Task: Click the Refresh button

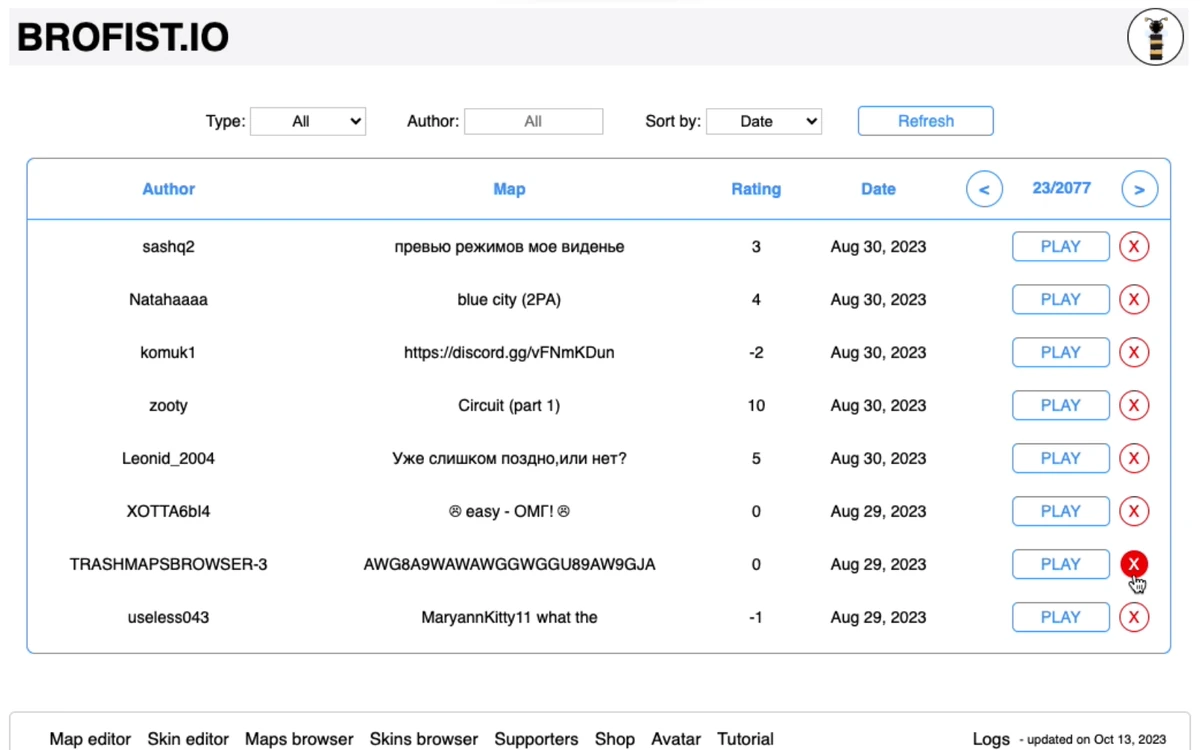Action: 925,121
